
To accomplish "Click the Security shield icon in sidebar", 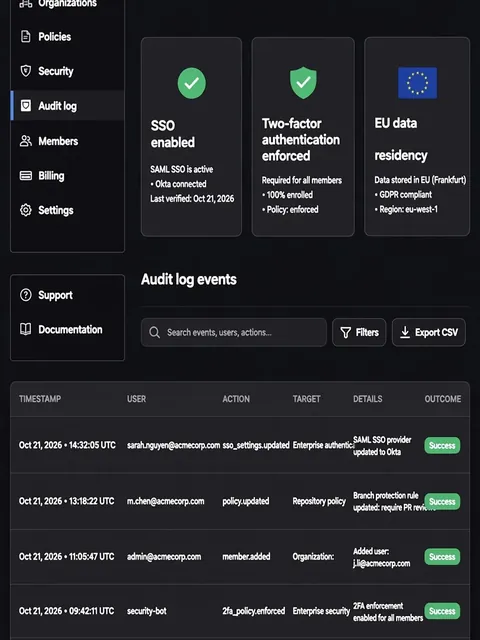I will click(26, 71).
